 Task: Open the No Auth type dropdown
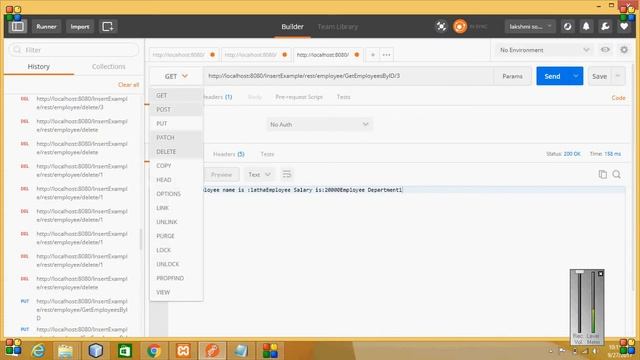coord(319,124)
